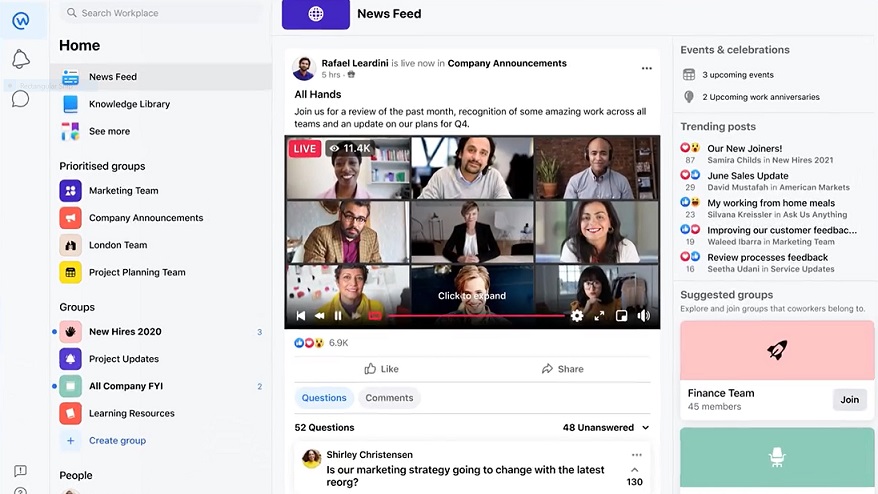Click Create group link

point(117,441)
